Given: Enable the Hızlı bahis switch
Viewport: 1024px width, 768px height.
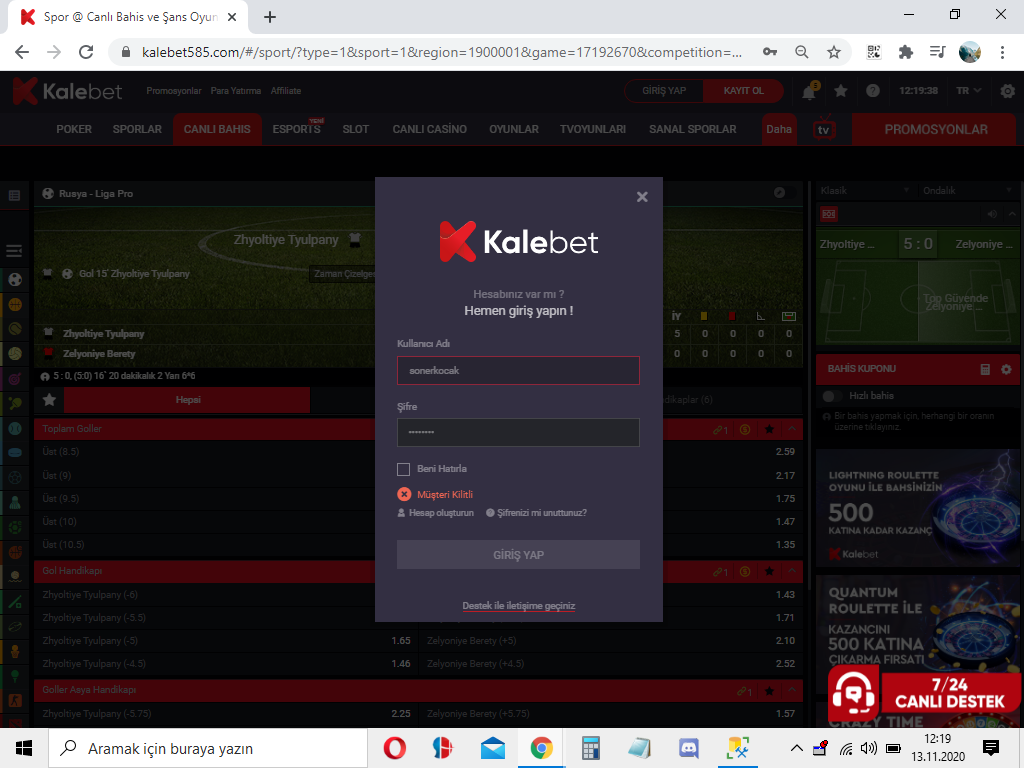Looking at the screenshot, I should pyautogui.click(x=831, y=396).
